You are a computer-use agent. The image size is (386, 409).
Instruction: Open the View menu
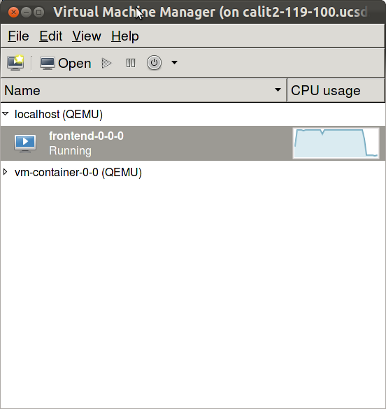click(87, 36)
